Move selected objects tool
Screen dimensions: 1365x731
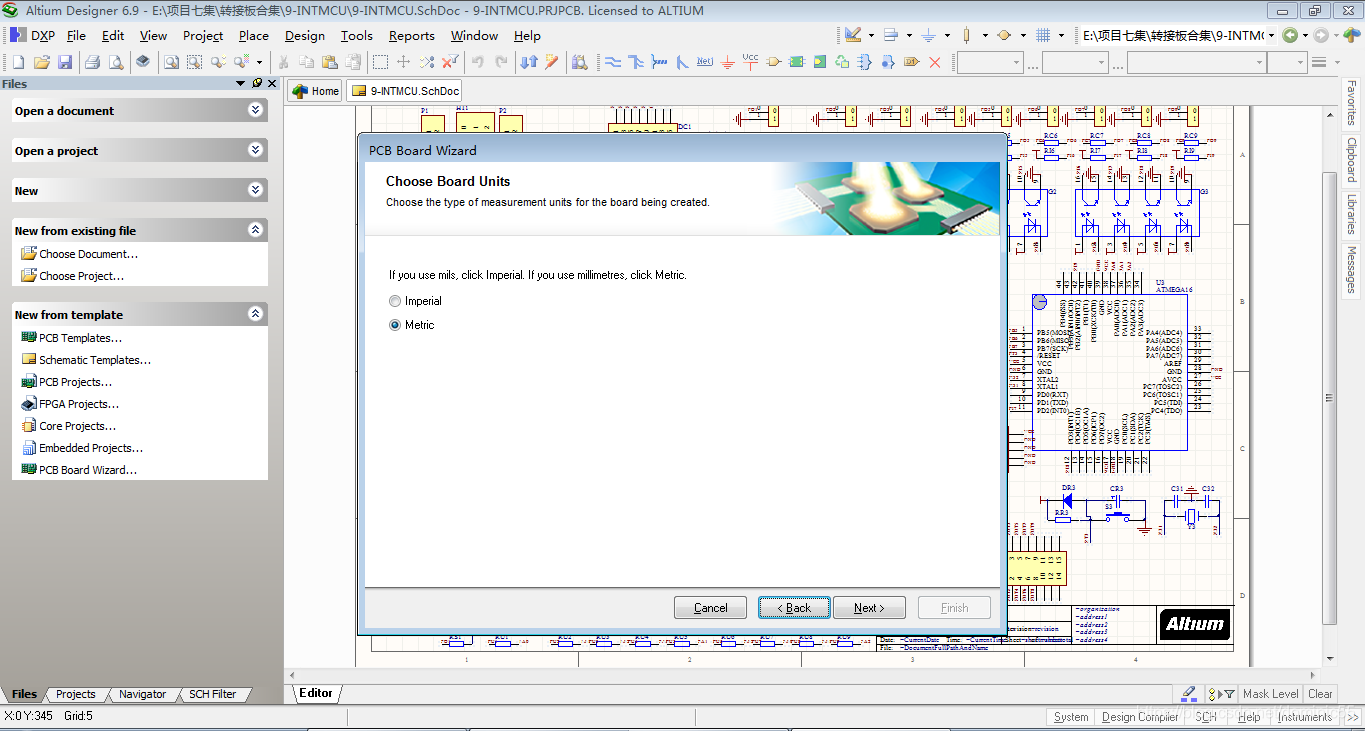pyautogui.click(x=403, y=62)
